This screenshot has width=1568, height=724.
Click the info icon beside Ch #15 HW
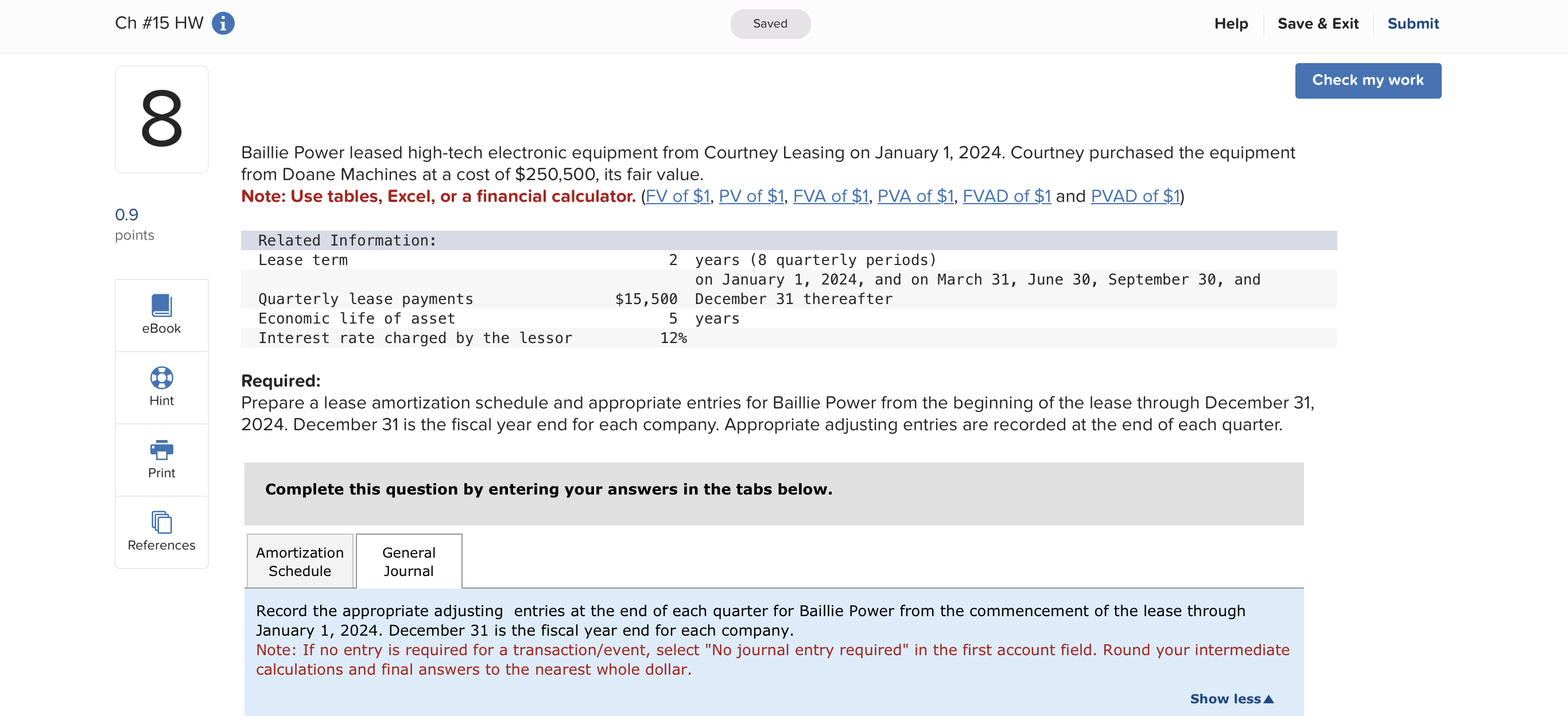click(223, 24)
